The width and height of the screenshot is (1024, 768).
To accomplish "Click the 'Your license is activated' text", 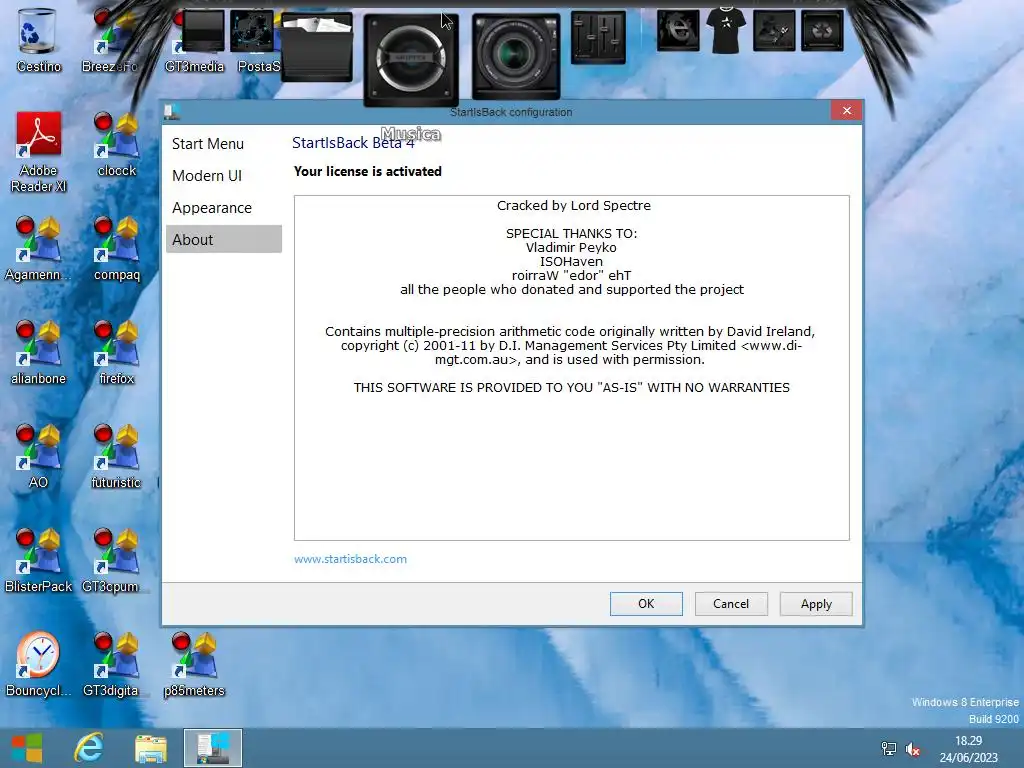I will (x=368, y=172).
